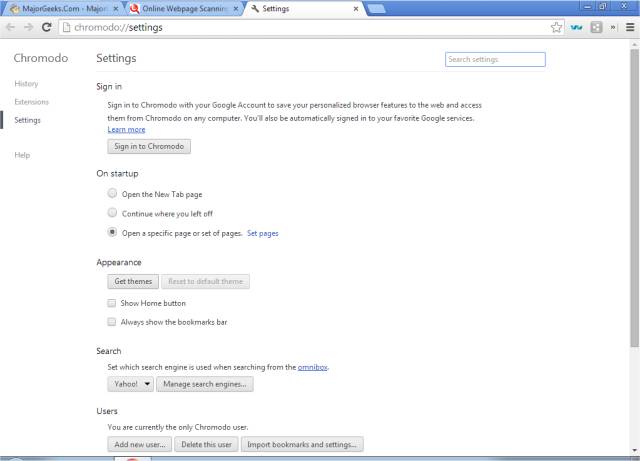Select the Settings tab
Screen dimensions: 640x461
pyautogui.click(x=304, y=9)
